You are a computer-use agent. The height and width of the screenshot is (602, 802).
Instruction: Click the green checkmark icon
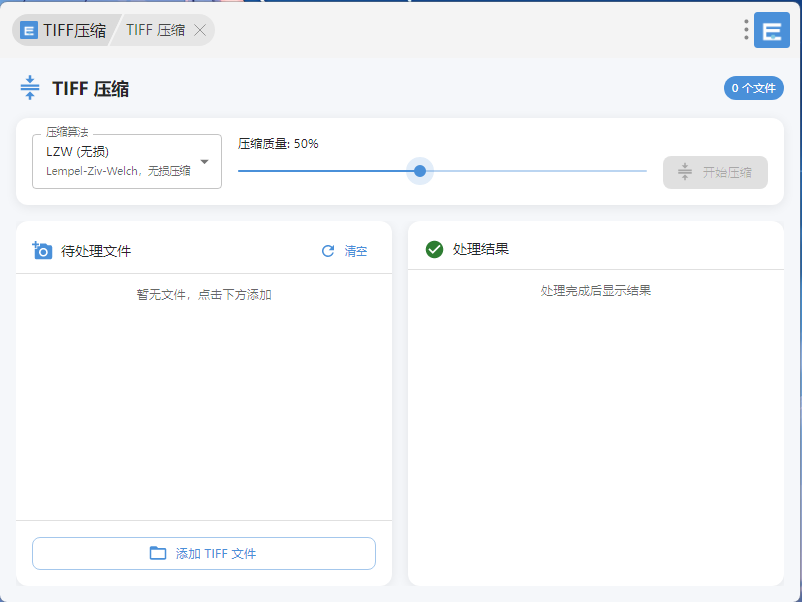(x=434, y=249)
